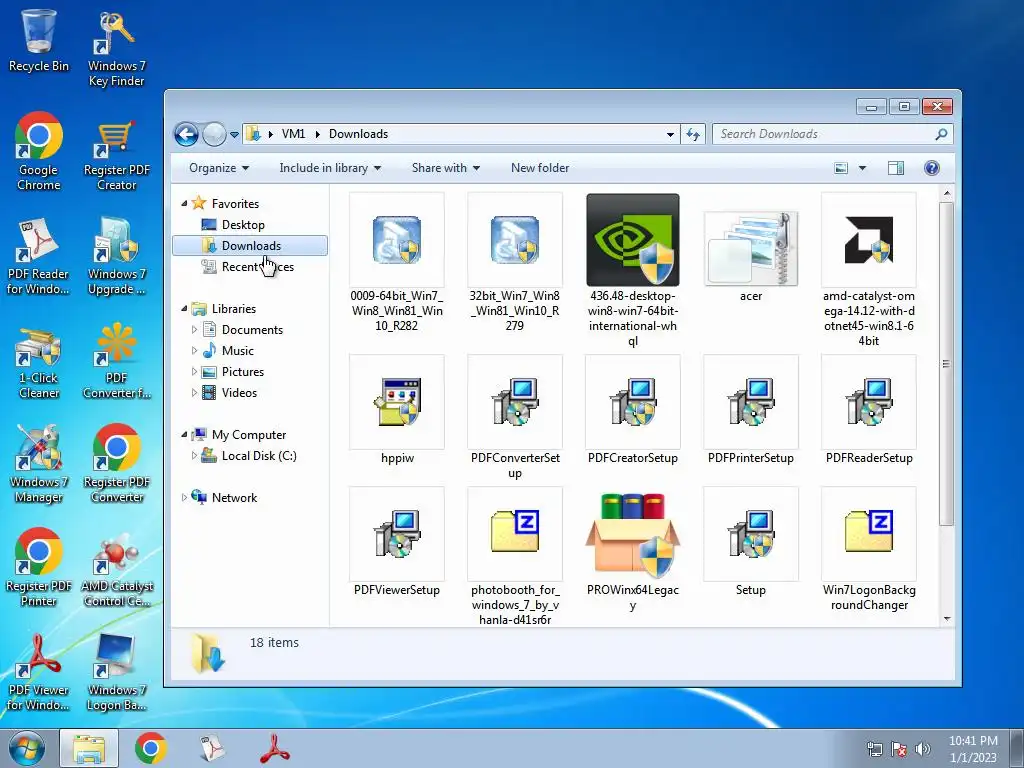Screen dimensions: 1024x768
Task: Open Windows 7 Logon Background shortcut
Action: pyautogui.click(x=116, y=673)
